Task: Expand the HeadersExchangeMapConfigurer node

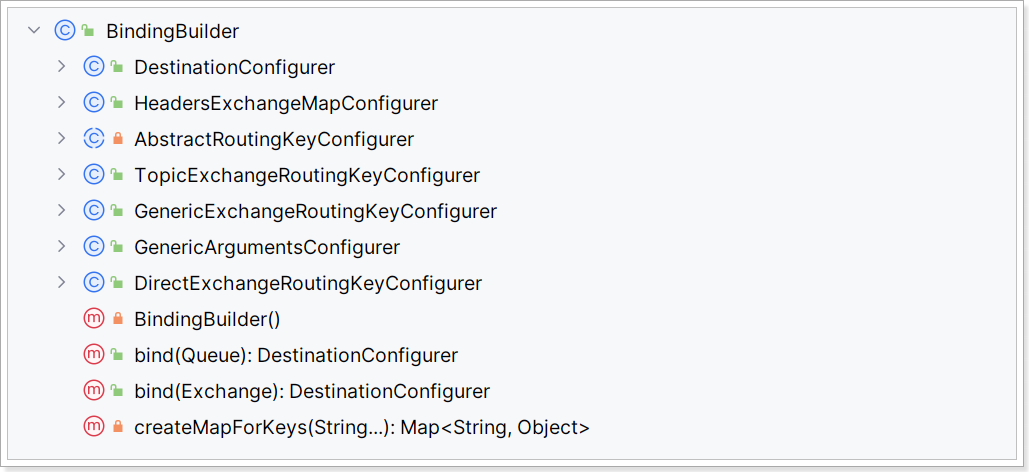Action: click(62, 102)
